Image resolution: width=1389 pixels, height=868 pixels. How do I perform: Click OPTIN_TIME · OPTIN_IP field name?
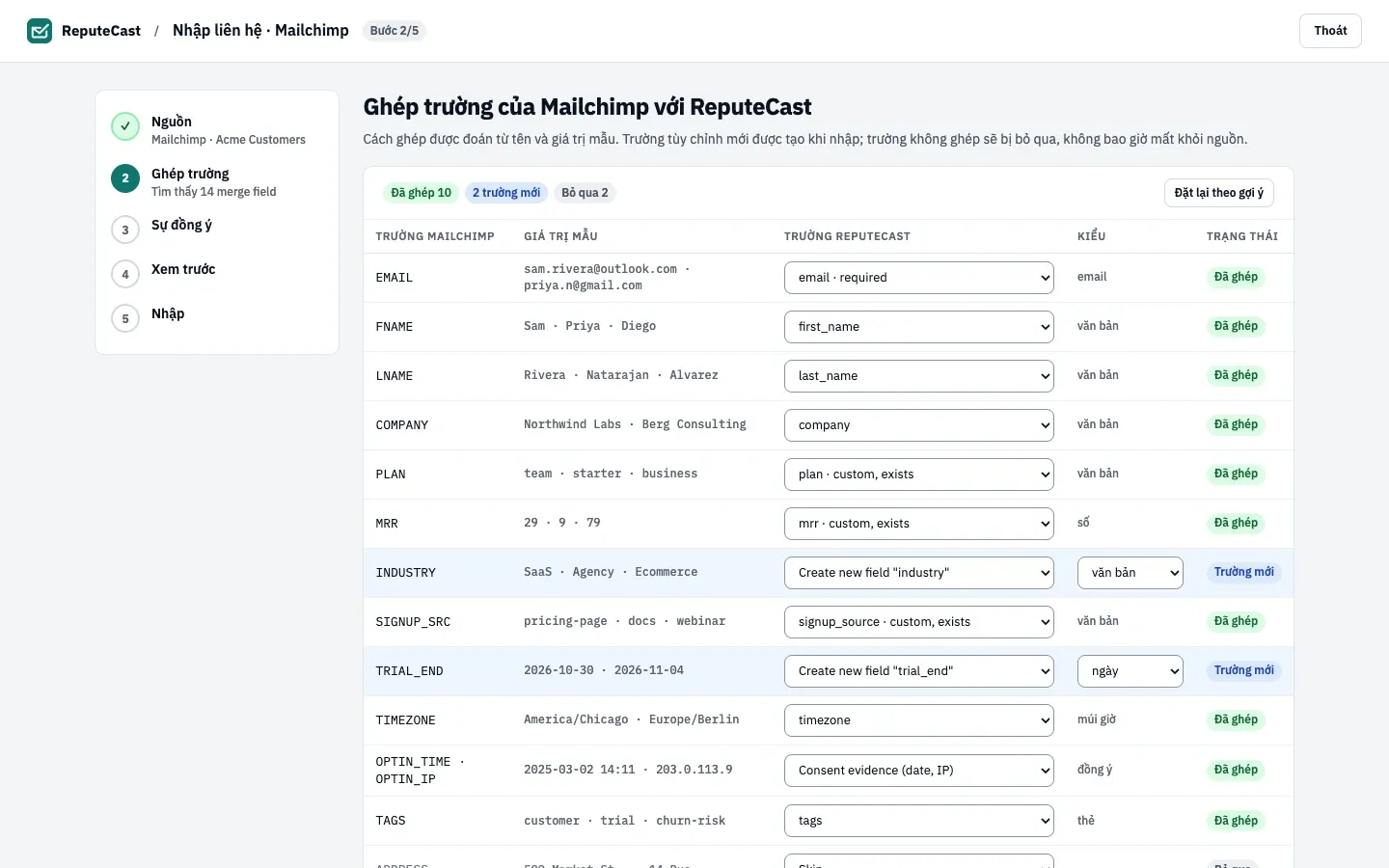420,771
